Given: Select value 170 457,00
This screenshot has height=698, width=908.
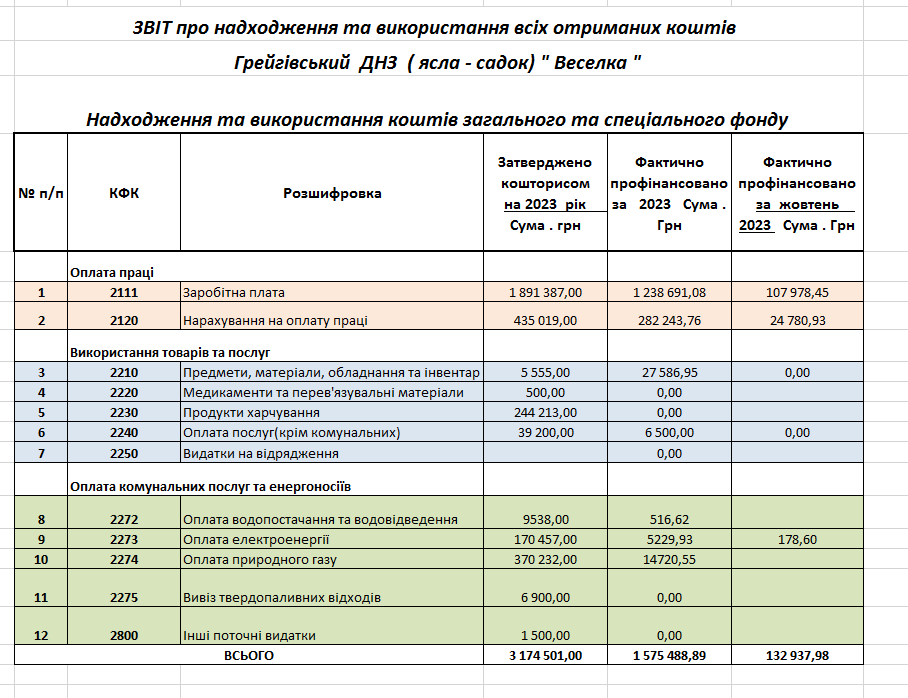Looking at the screenshot, I should [545, 539].
